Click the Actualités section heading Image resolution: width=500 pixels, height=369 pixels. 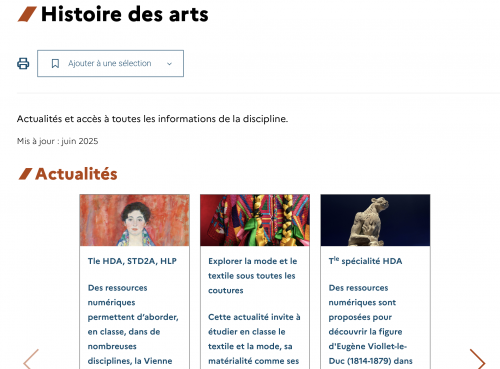(x=76, y=174)
